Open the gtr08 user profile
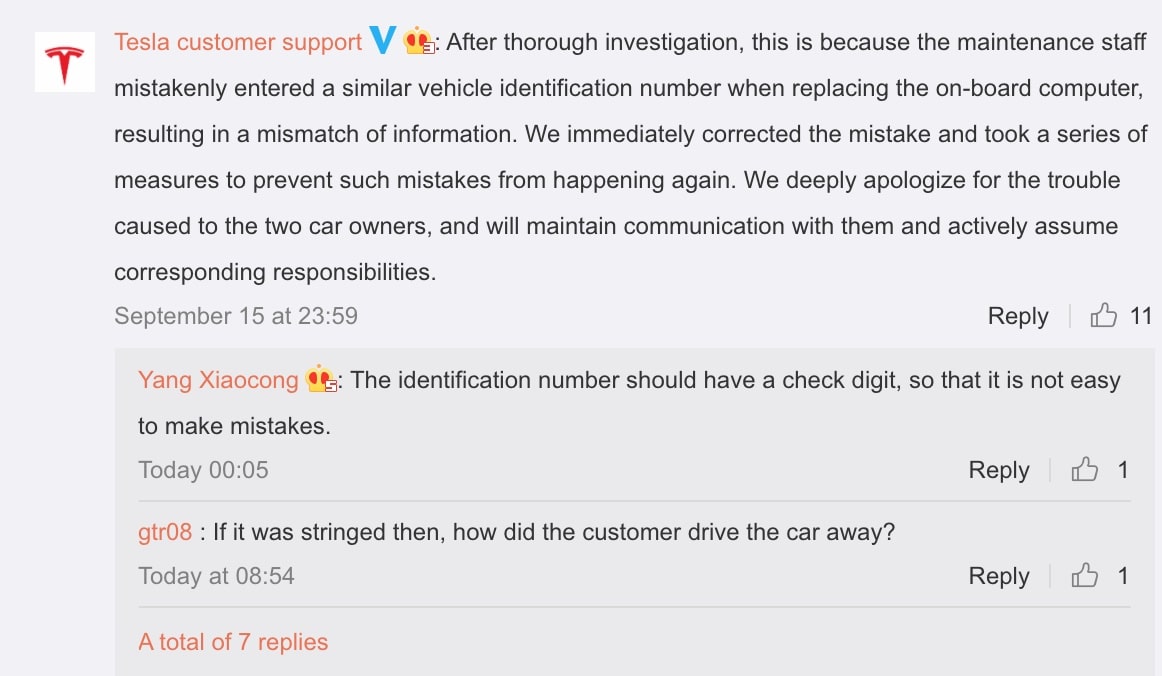This screenshot has width=1162, height=676. pos(165,532)
